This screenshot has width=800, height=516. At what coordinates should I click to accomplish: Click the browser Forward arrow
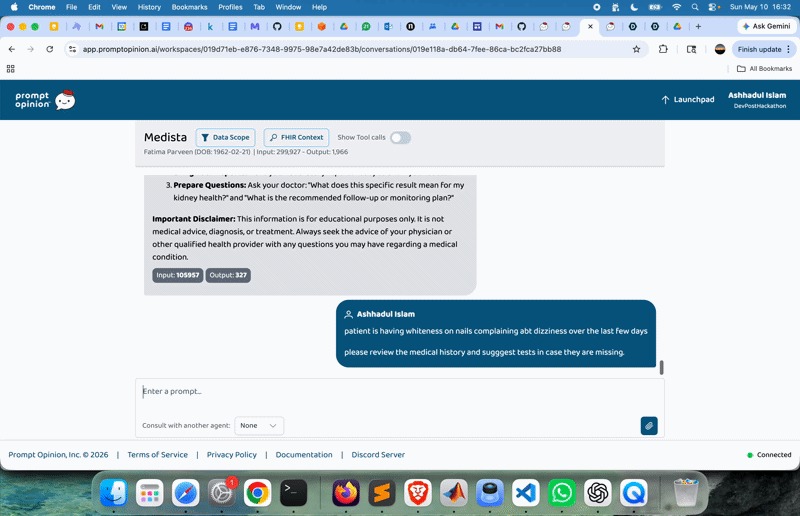click(31, 50)
